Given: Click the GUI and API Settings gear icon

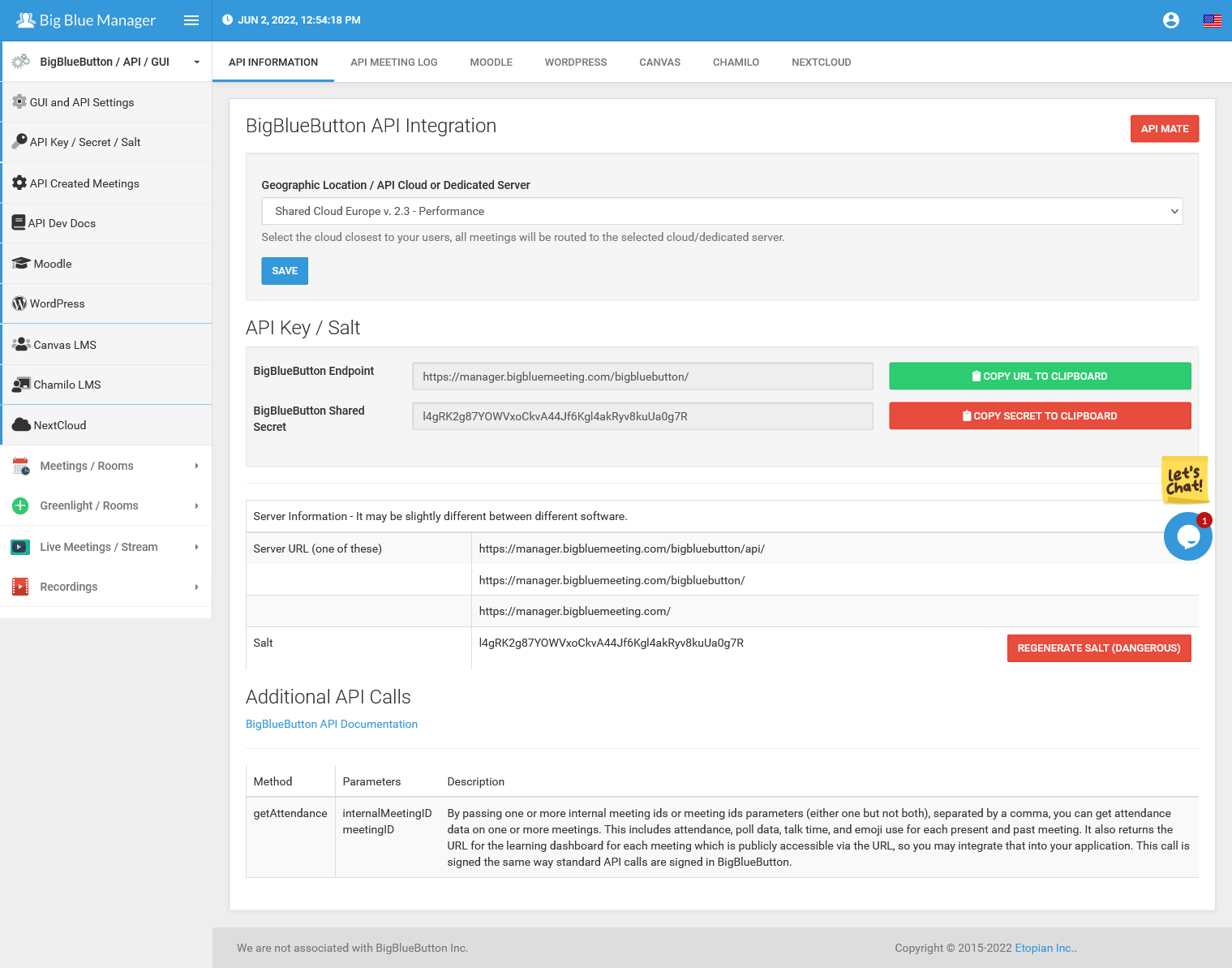Looking at the screenshot, I should [x=19, y=101].
